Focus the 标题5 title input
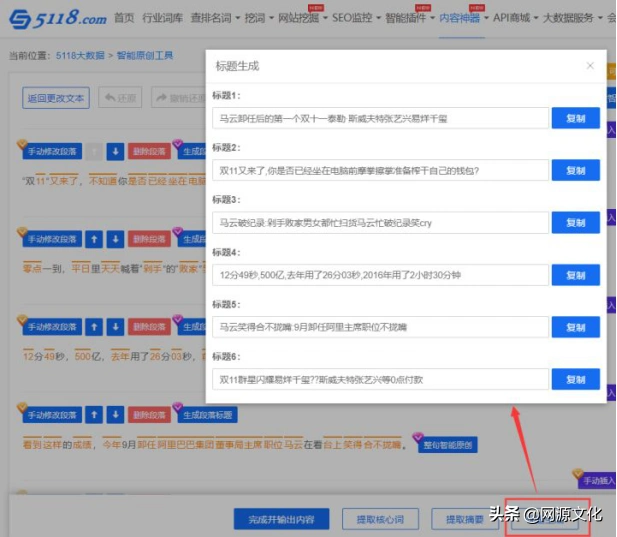This screenshot has height=537, width=617. click(381, 327)
